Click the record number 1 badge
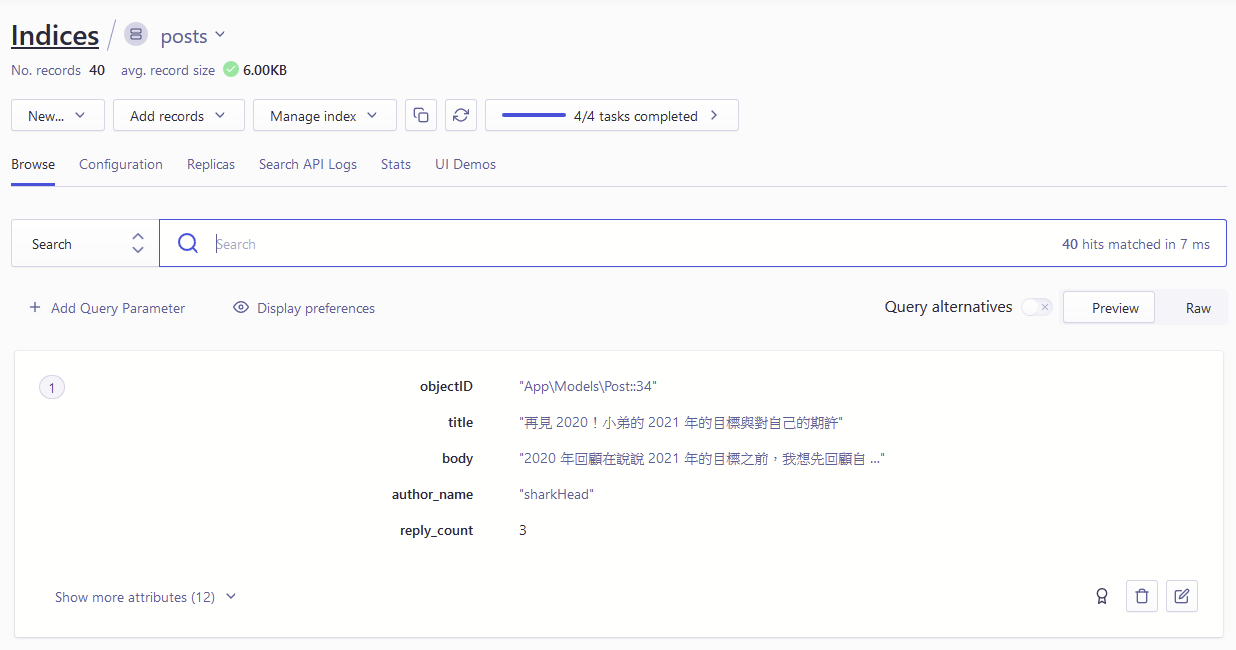Screen dimensions: 1236x650 52,387
